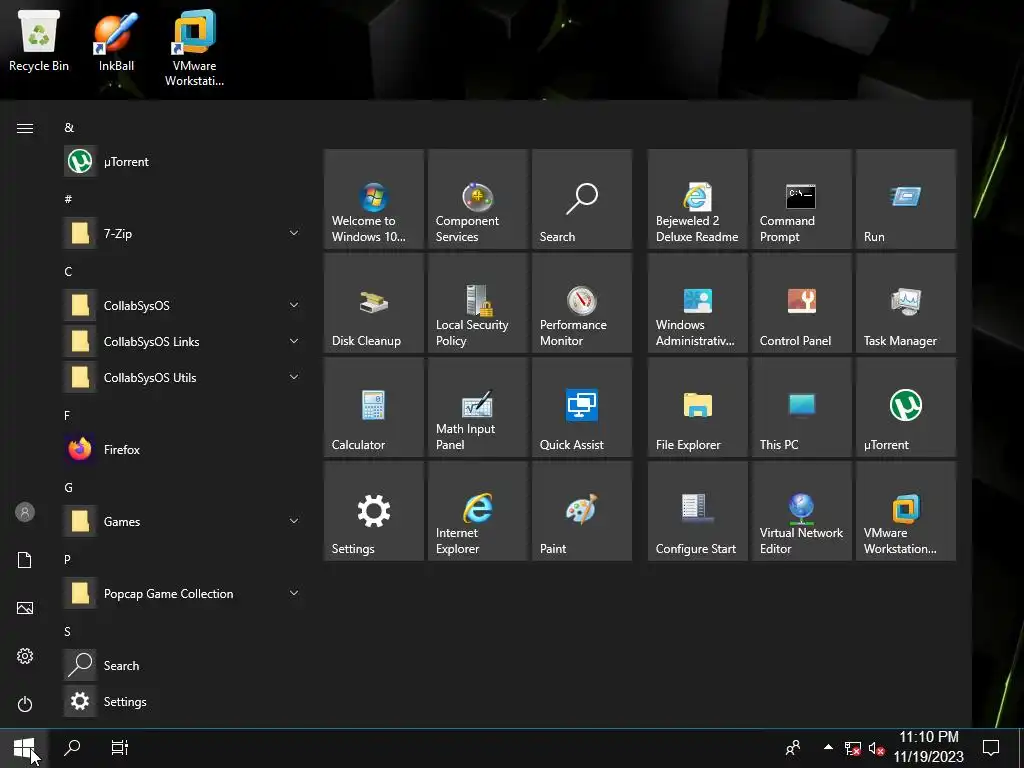
Task: Select the InkBall desktop shortcut
Action: 116,40
